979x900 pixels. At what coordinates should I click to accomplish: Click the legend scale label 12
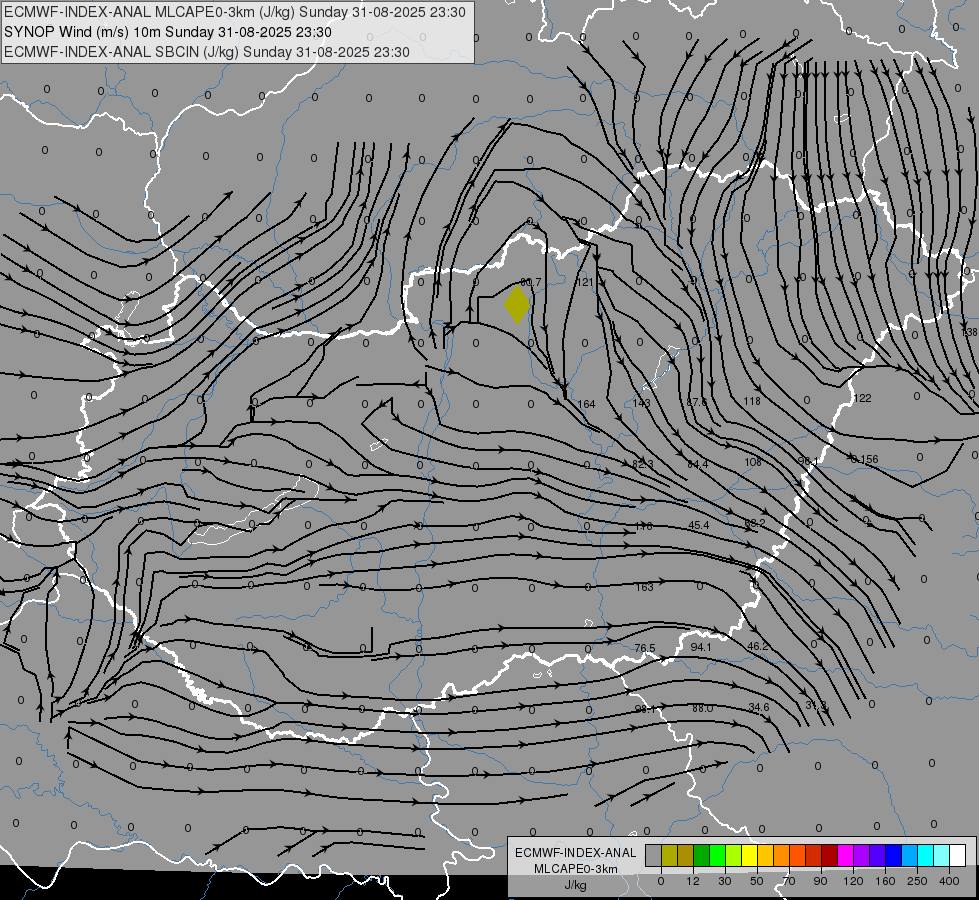693,881
